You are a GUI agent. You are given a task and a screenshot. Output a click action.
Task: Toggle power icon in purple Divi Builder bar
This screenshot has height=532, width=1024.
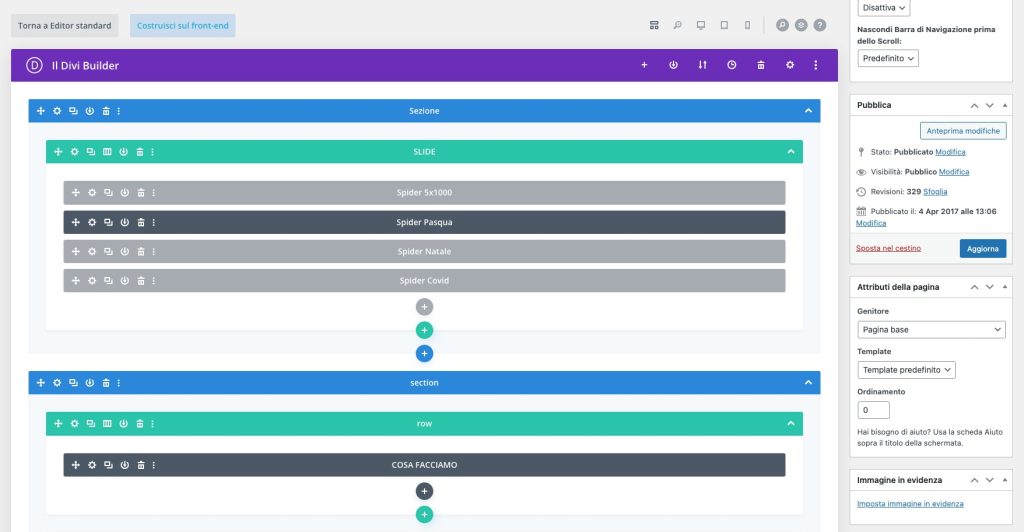[x=673, y=65]
